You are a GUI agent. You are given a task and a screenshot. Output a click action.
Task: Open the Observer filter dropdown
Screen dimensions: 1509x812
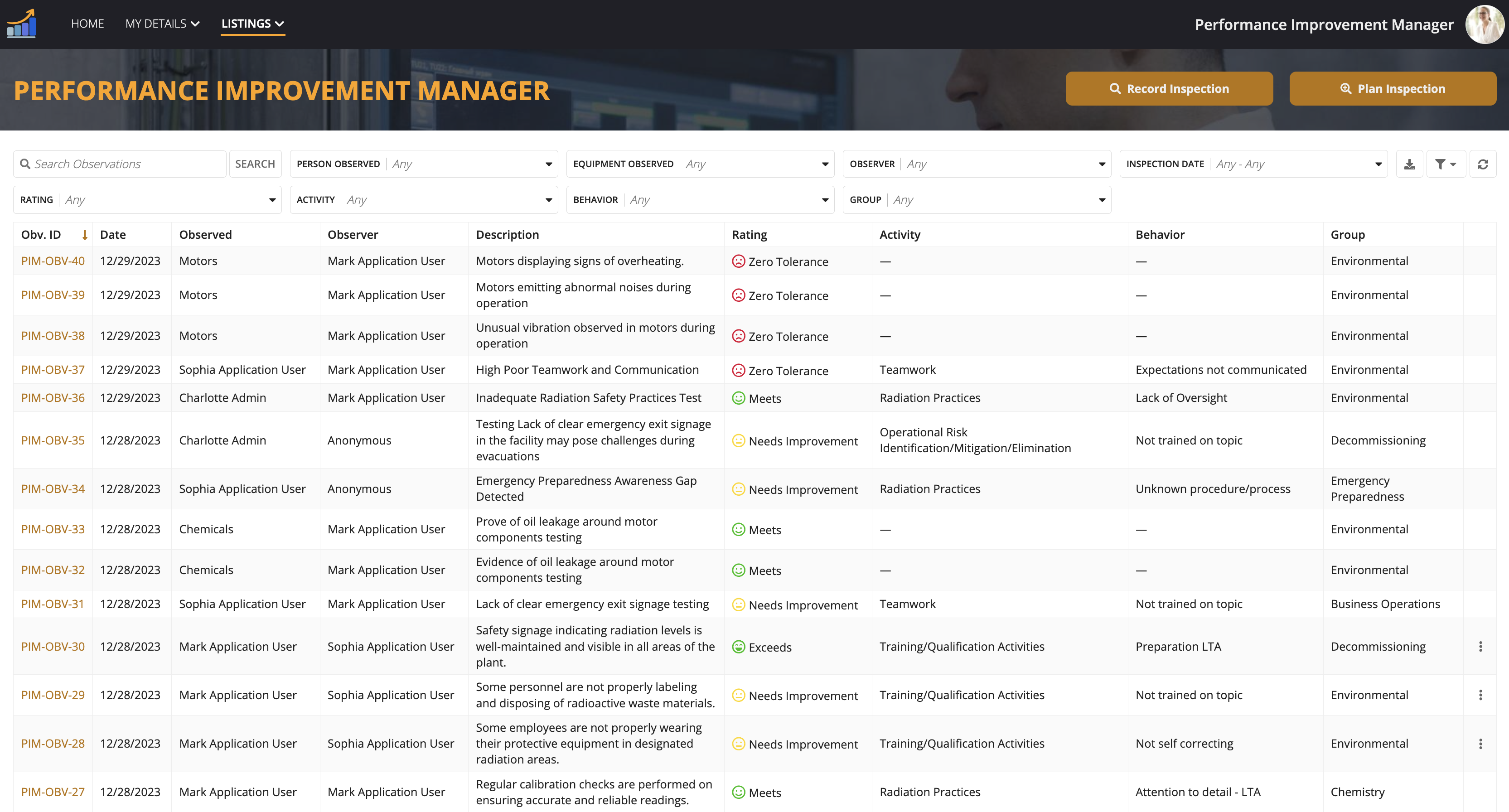pyautogui.click(x=977, y=164)
